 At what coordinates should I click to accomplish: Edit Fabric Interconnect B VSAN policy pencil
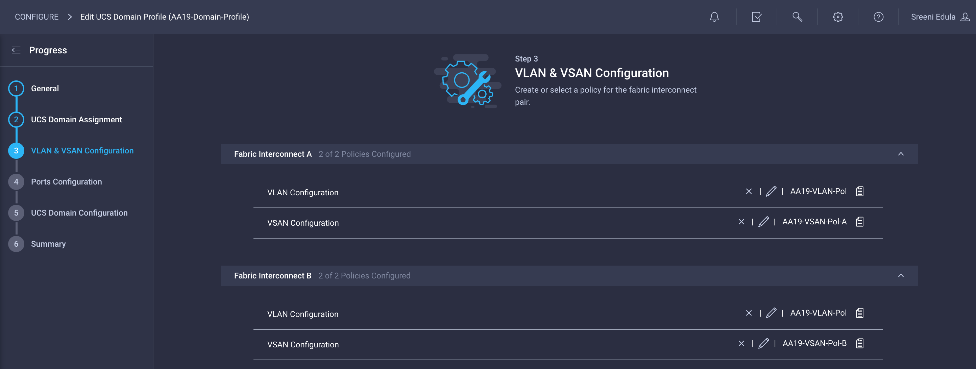(x=763, y=343)
